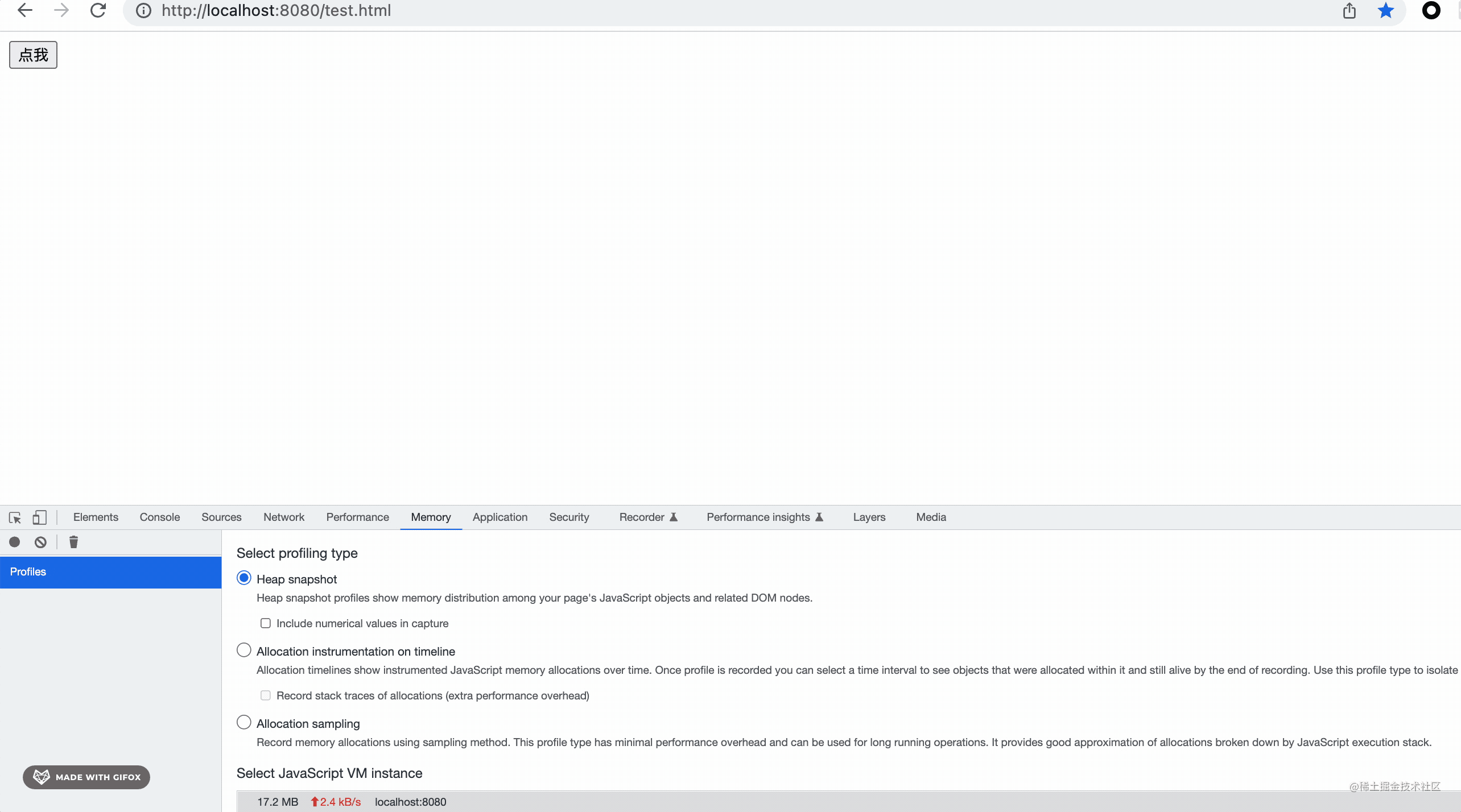The height and width of the screenshot is (812, 1461).
Task: Enable Include numerical values in capture
Action: 265,623
